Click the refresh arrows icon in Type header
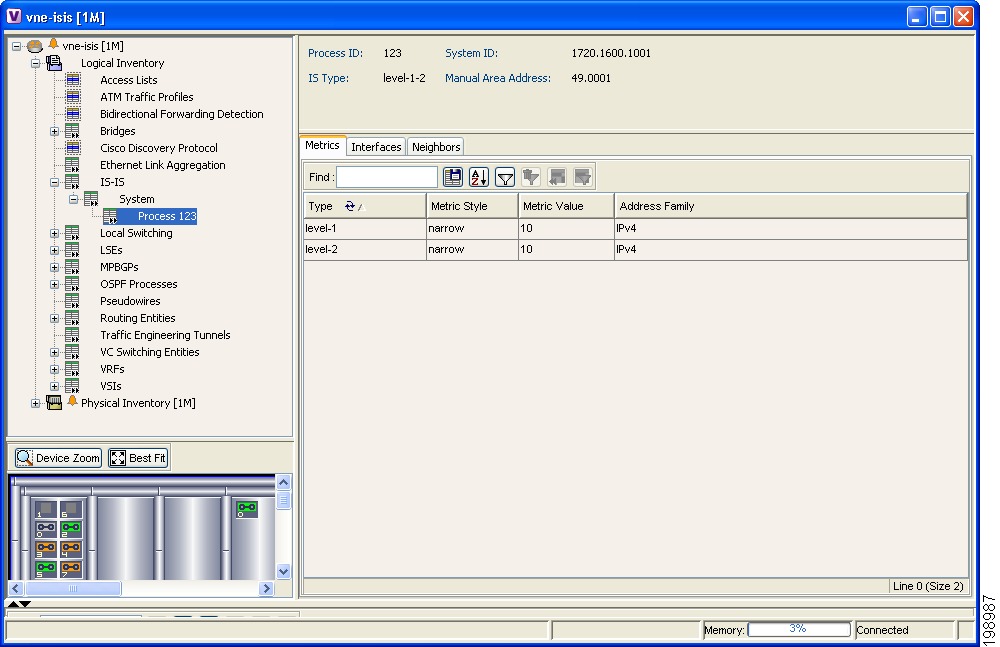The height and width of the screenshot is (647, 1000). point(349,206)
